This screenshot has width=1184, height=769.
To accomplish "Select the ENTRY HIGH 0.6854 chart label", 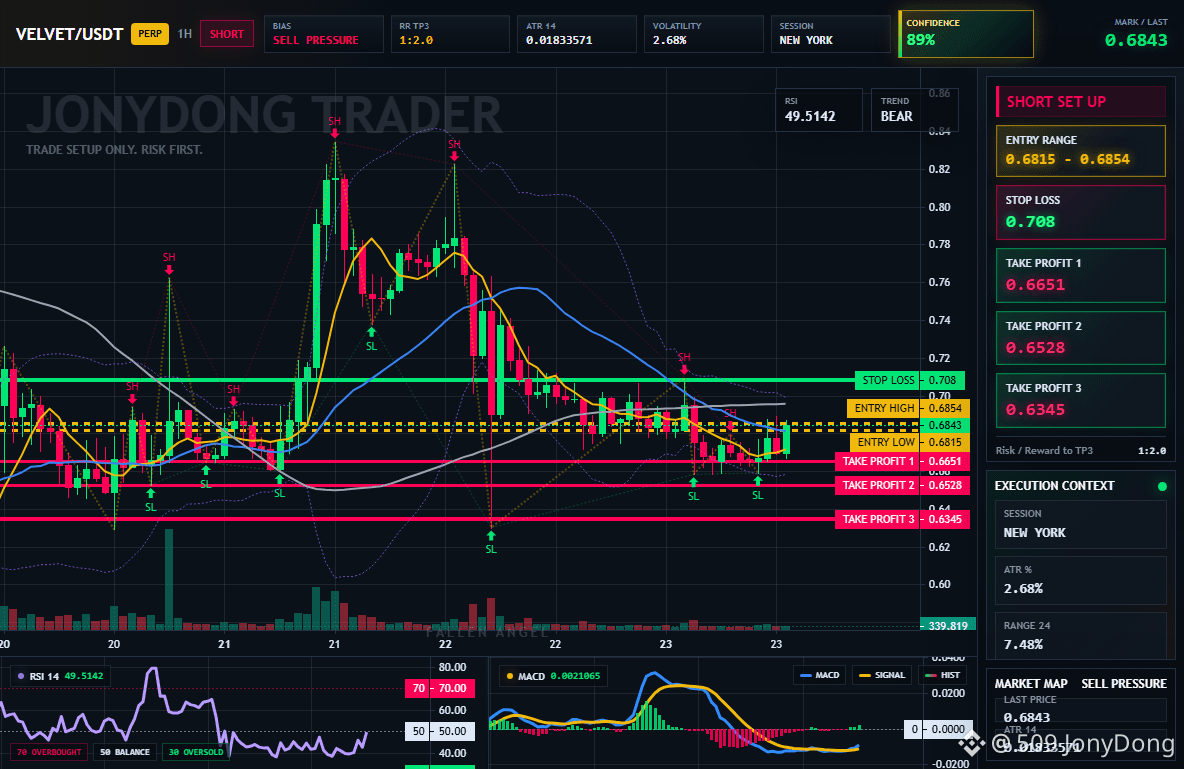I will pyautogui.click(x=908, y=408).
